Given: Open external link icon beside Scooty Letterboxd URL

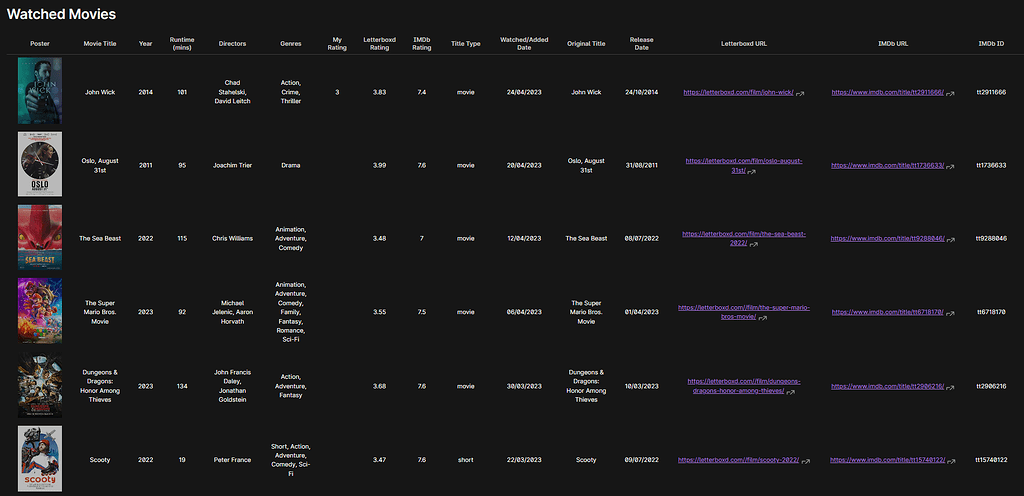Looking at the screenshot, I should click(x=805, y=461).
